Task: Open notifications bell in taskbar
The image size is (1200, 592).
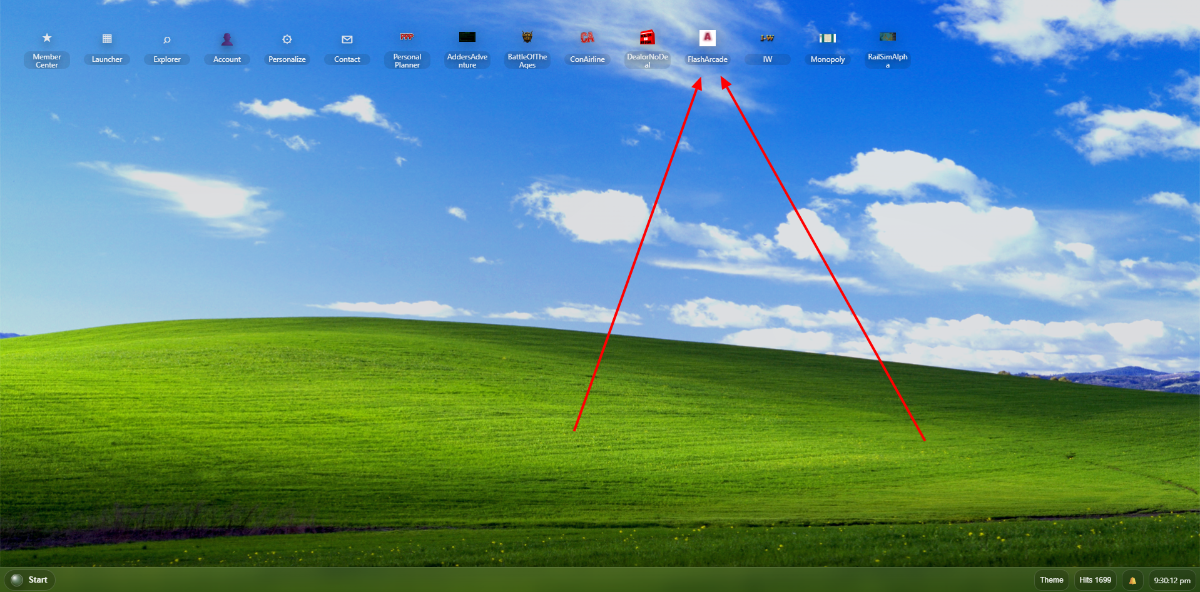Action: coord(1133,580)
